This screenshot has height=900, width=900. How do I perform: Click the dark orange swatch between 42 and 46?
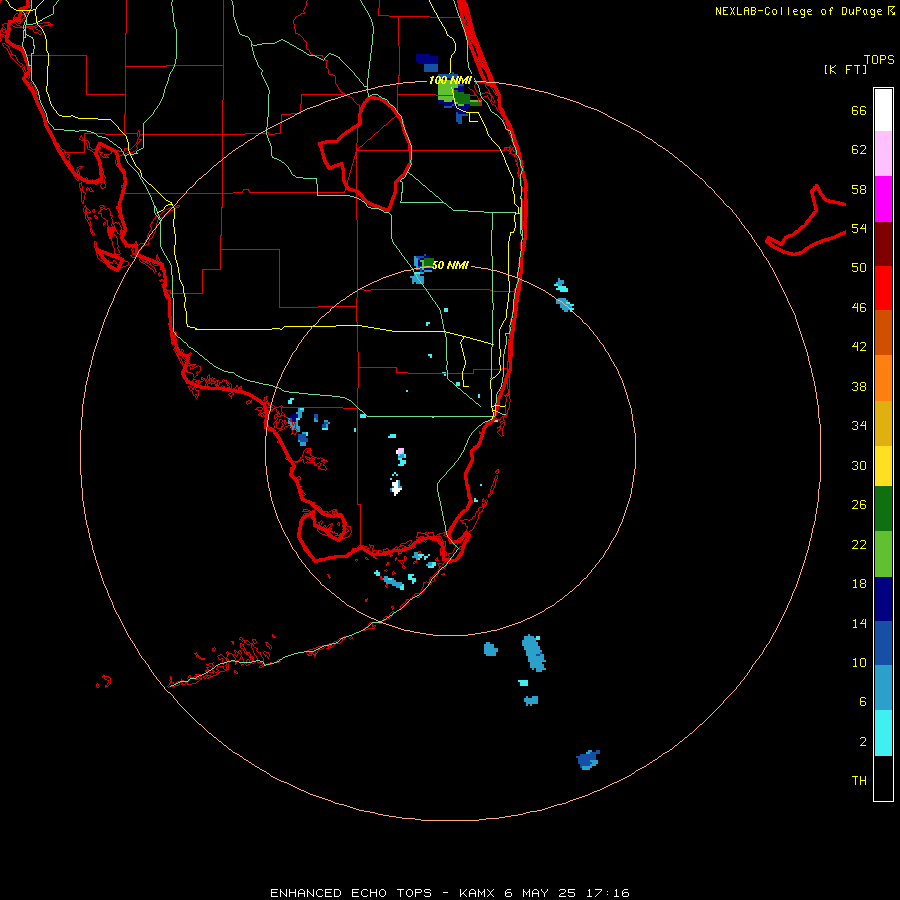point(883,332)
